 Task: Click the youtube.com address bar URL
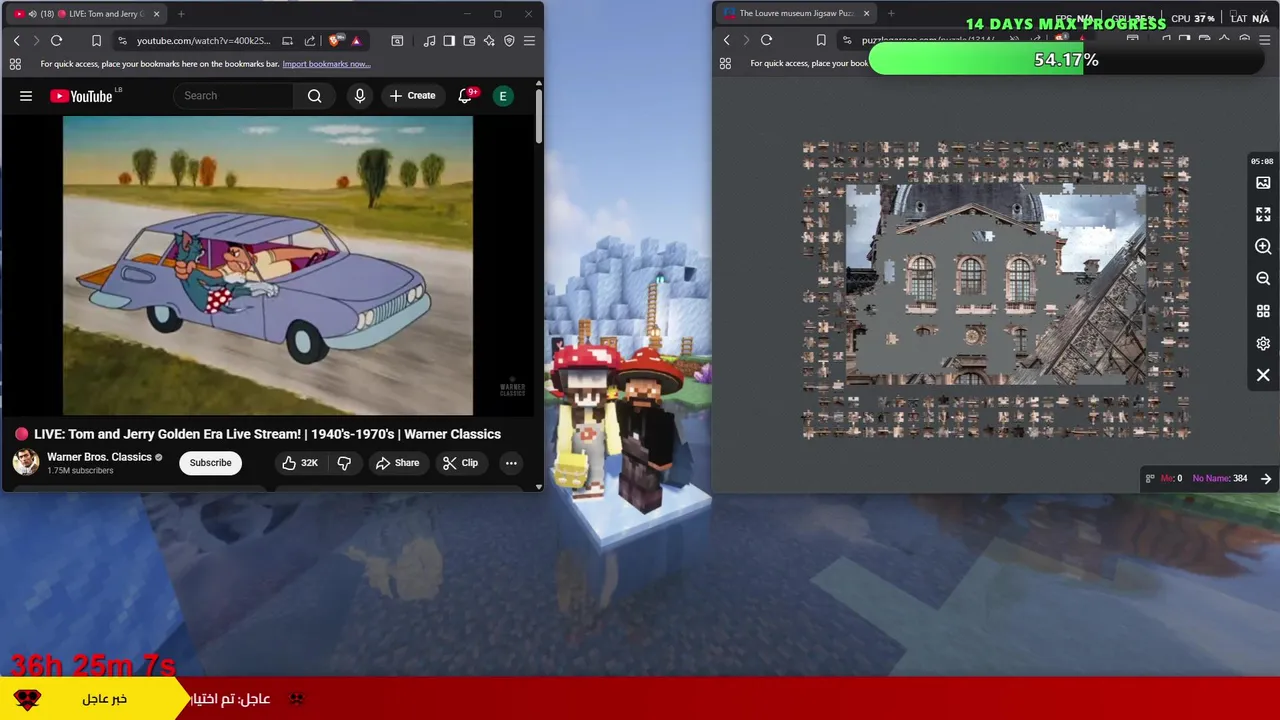coord(203,41)
